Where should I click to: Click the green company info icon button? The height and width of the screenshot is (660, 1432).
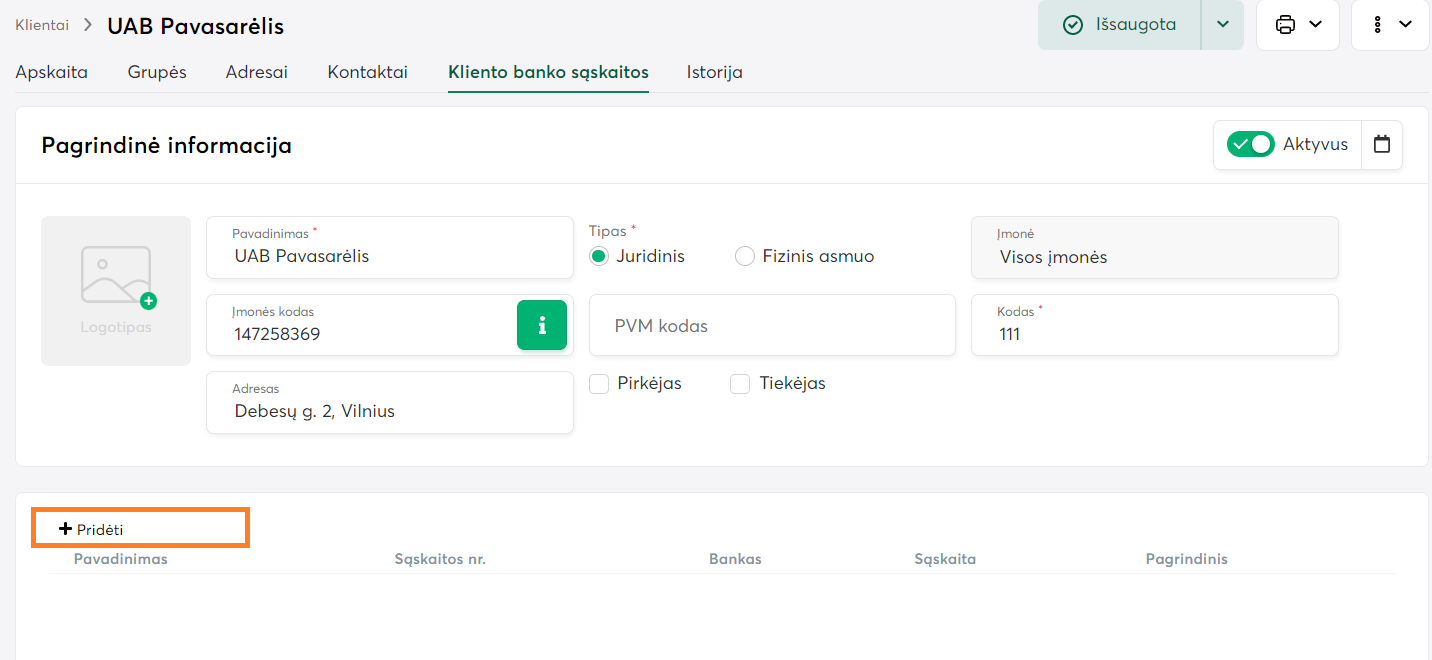pyautogui.click(x=541, y=325)
